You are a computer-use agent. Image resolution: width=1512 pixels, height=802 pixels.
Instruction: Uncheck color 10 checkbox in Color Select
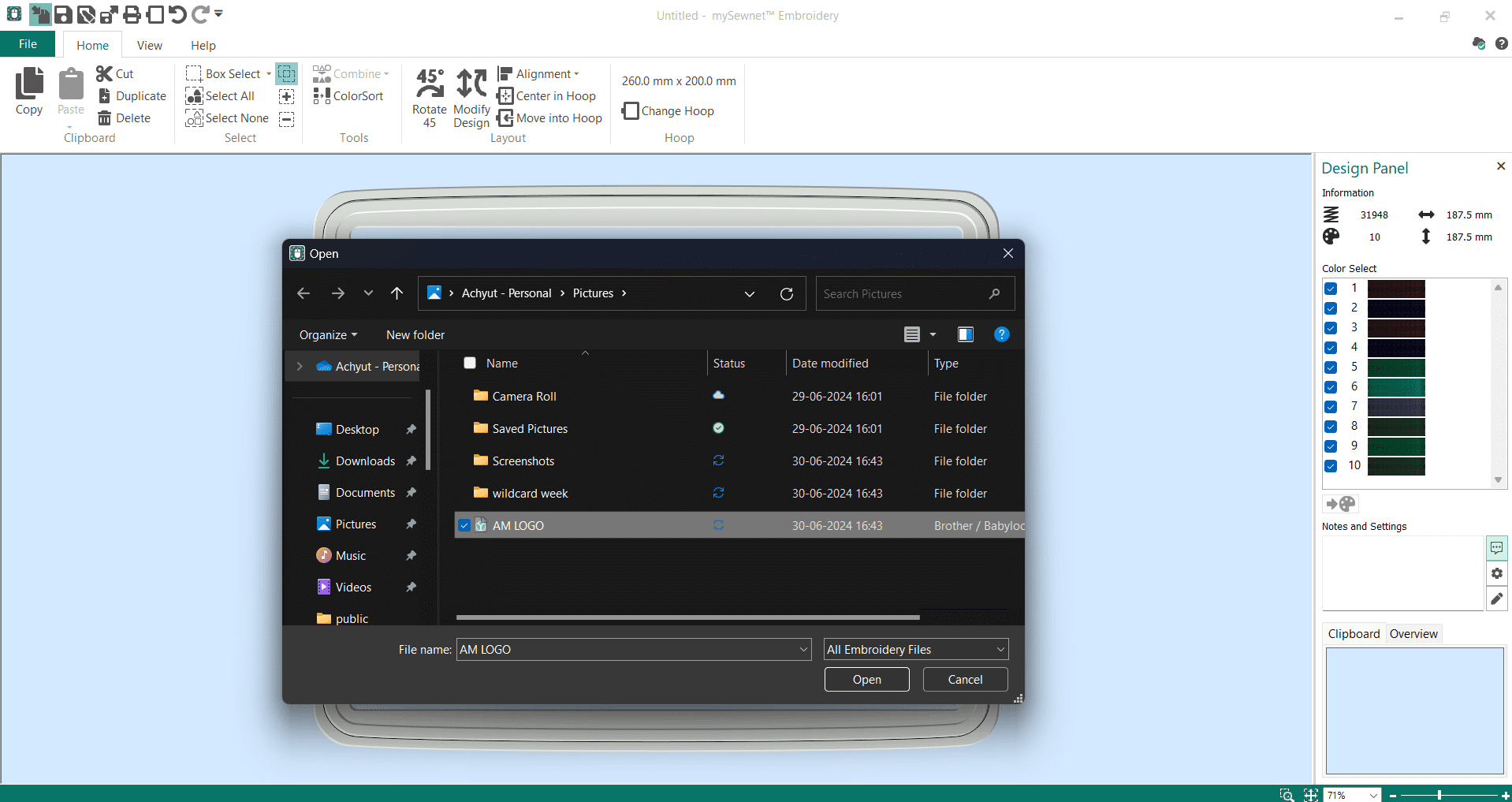[1331, 466]
